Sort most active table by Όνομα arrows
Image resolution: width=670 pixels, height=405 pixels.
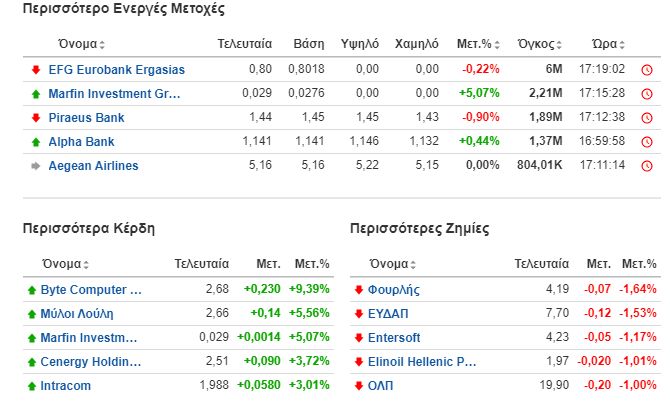point(102,44)
